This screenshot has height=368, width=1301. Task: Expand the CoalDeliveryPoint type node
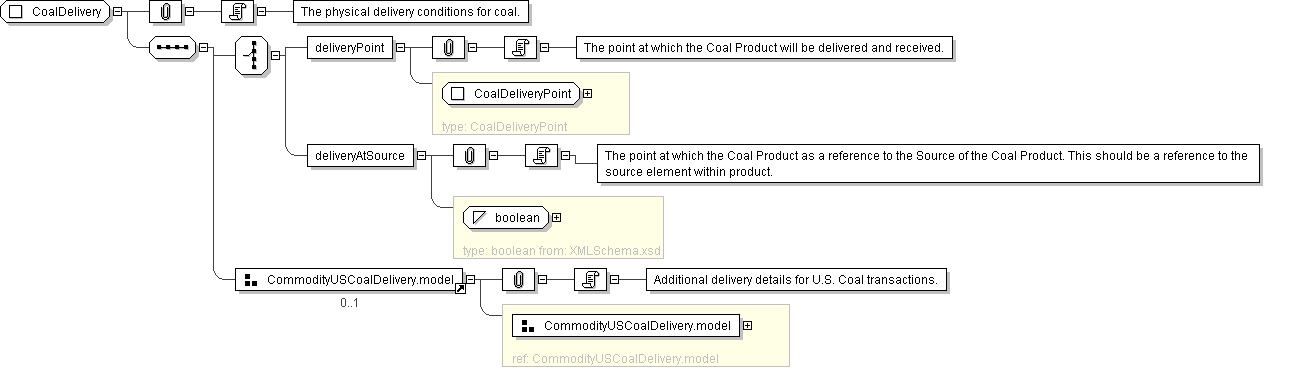click(587, 94)
